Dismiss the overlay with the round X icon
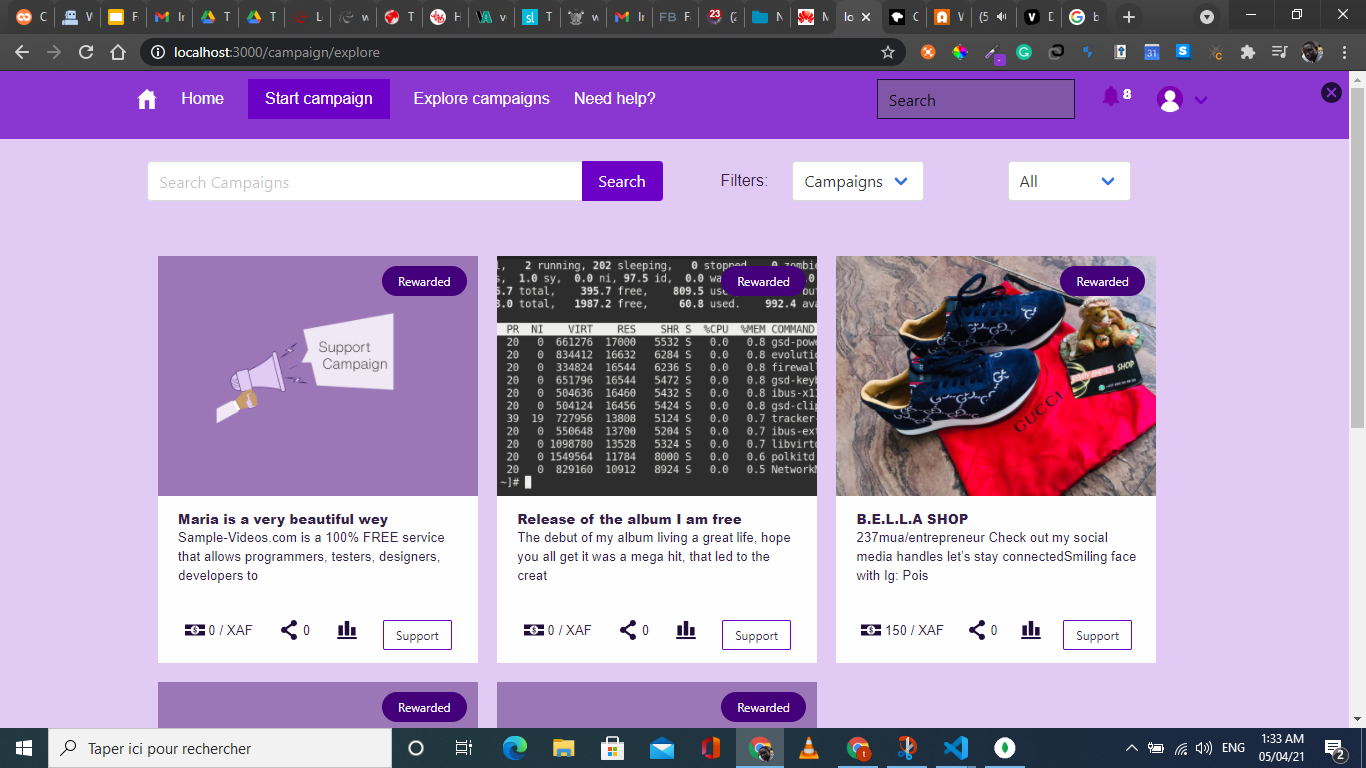 pyautogui.click(x=1331, y=92)
